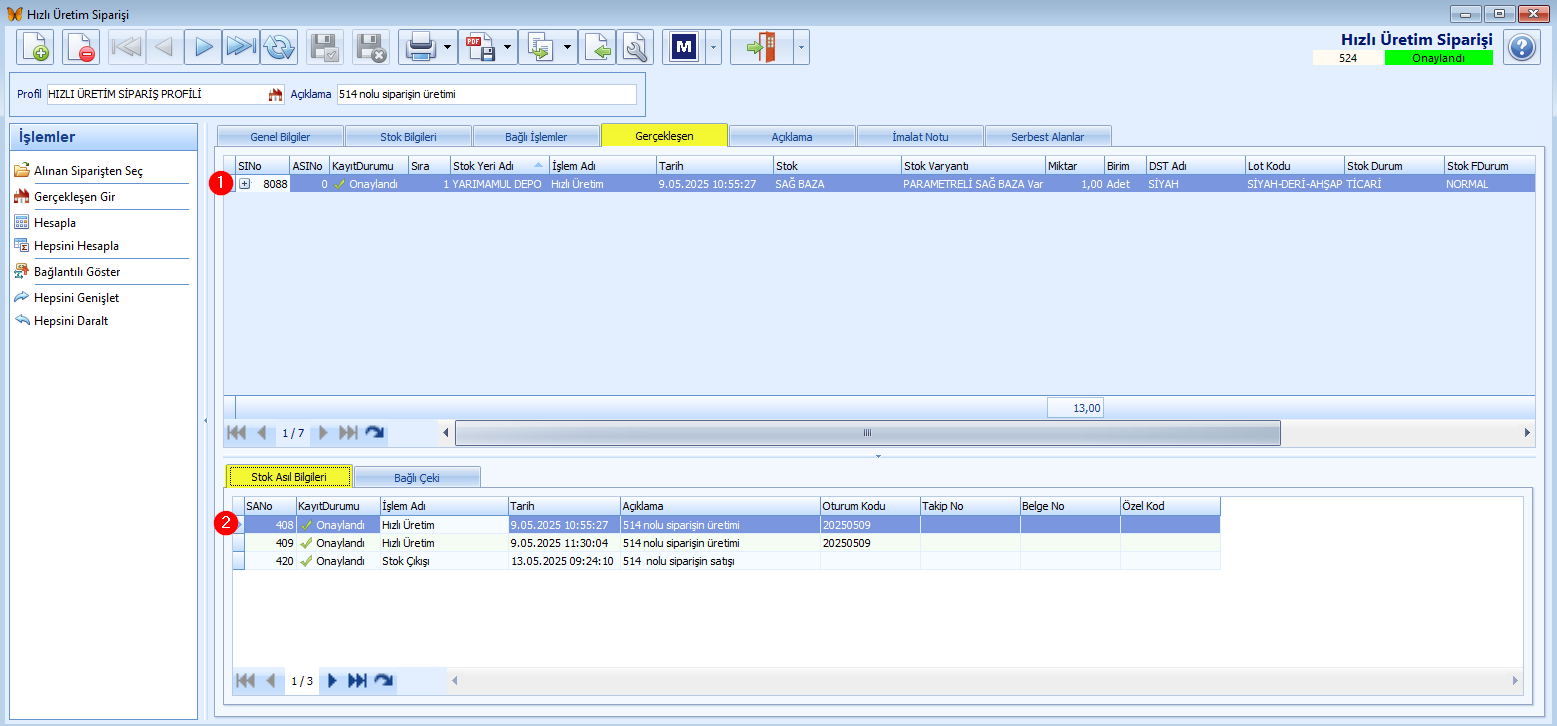1557x726 pixels.
Task: Switch to the Stok Bilgileri tab
Action: 408,137
